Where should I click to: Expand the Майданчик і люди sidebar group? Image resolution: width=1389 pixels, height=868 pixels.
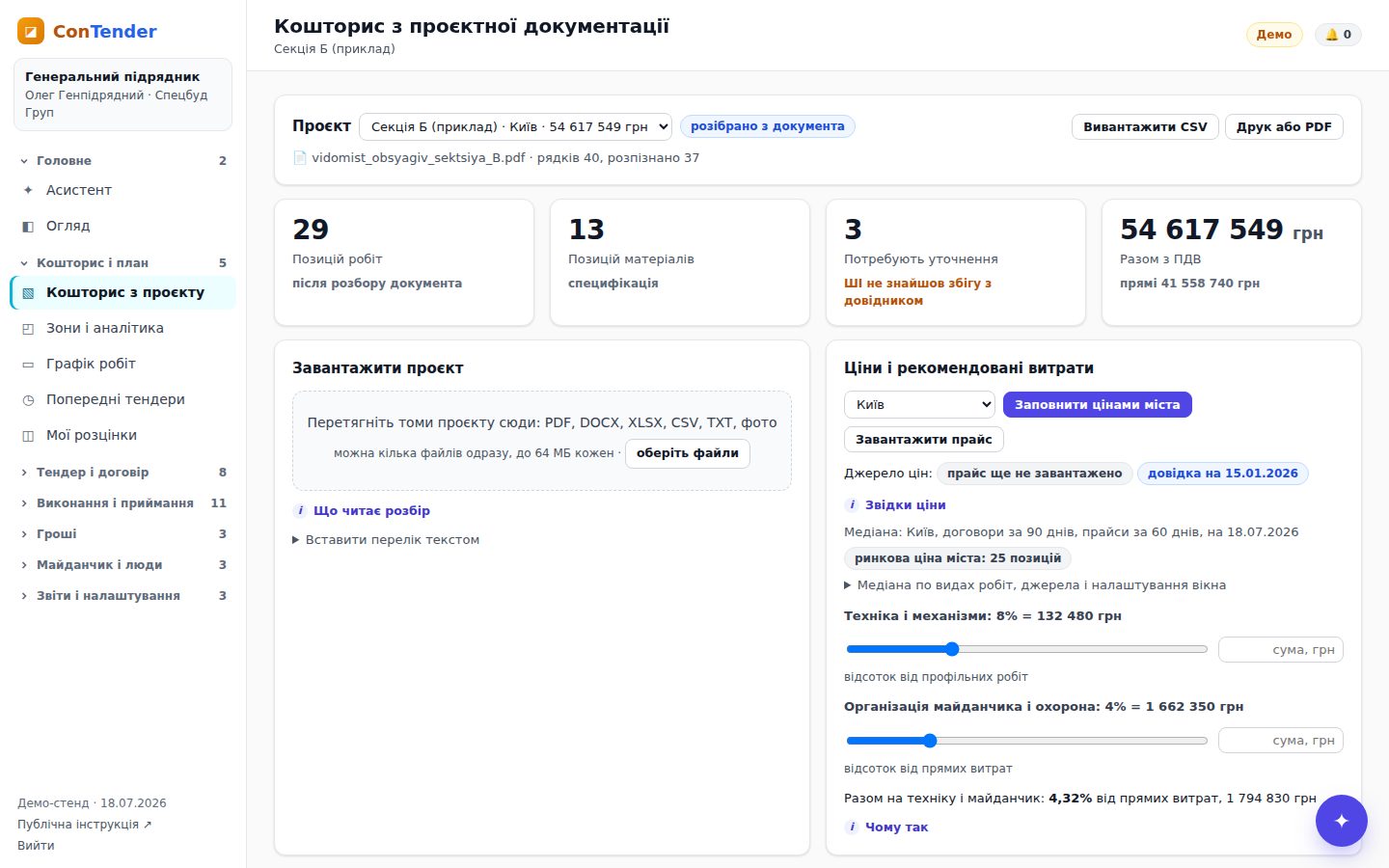click(123, 564)
